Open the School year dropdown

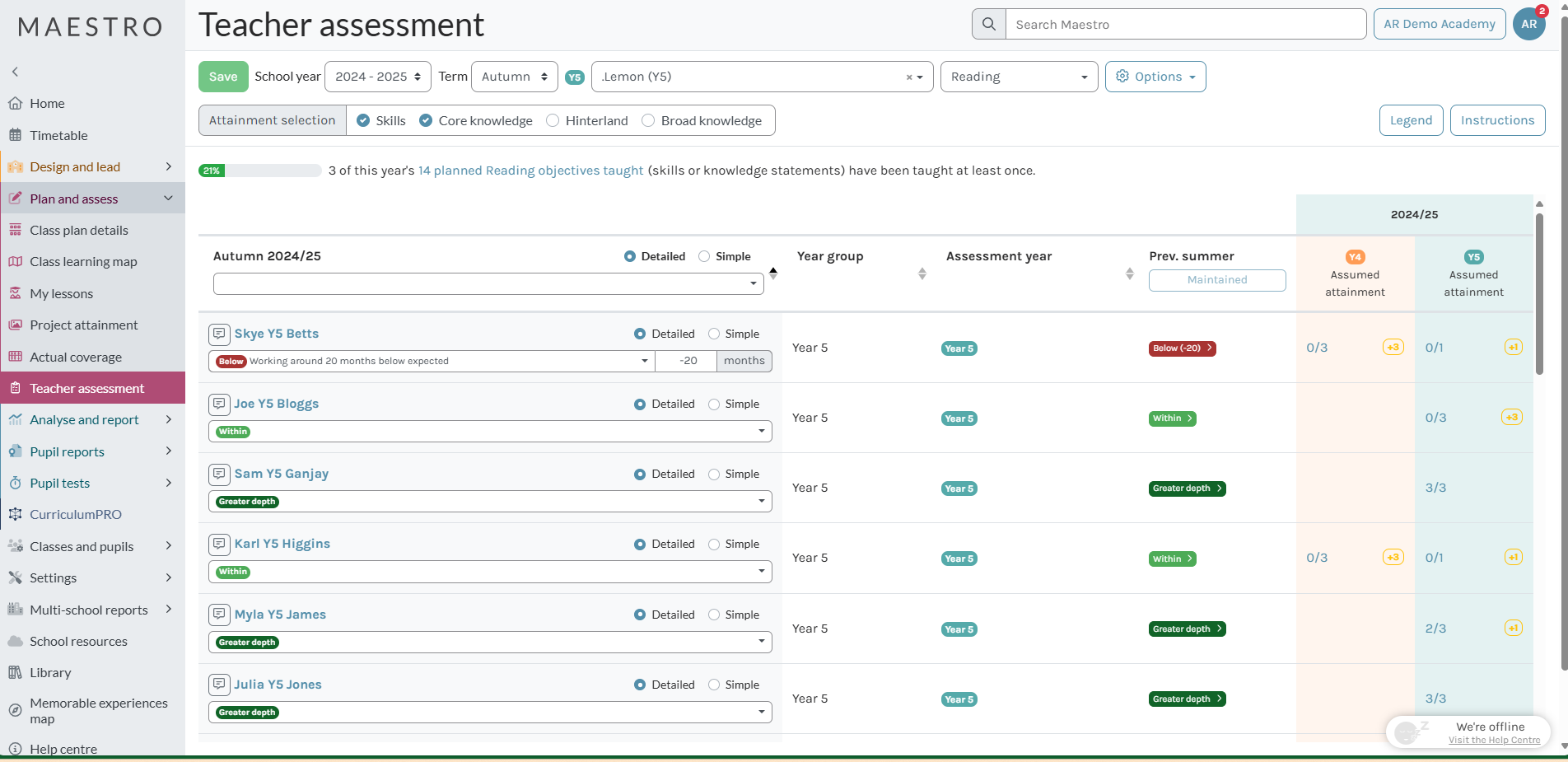point(378,77)
